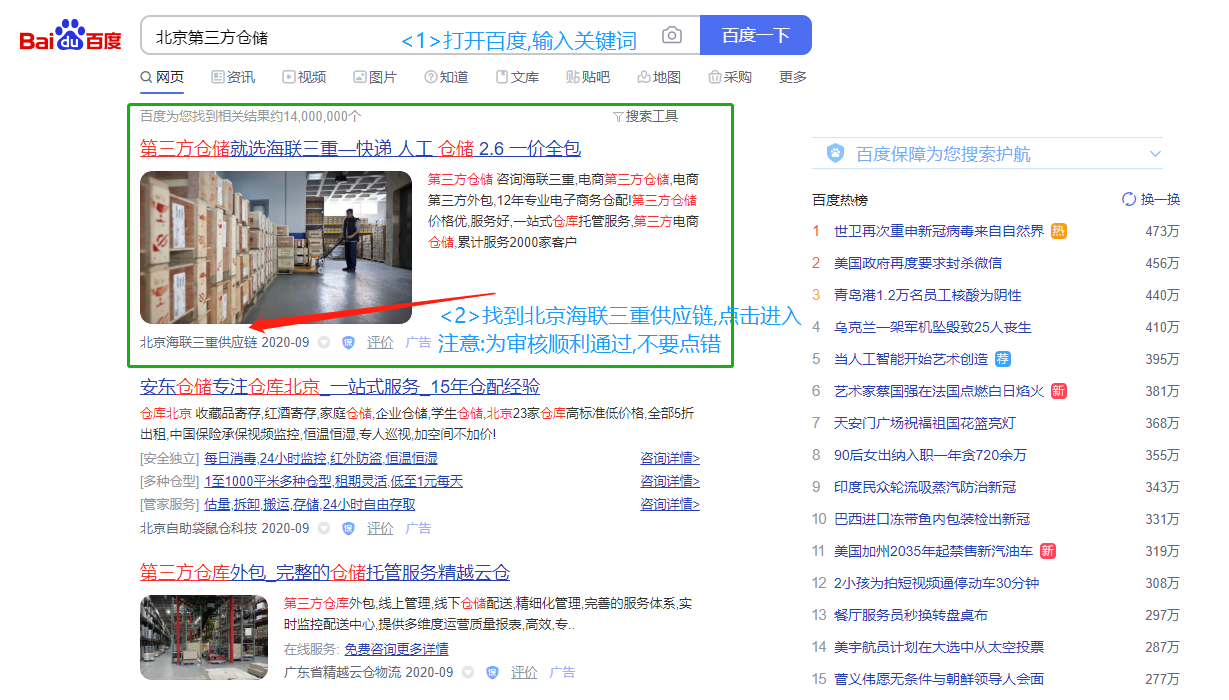Click 咨询详情 in the 多种仓型 row

click(670, 481)
